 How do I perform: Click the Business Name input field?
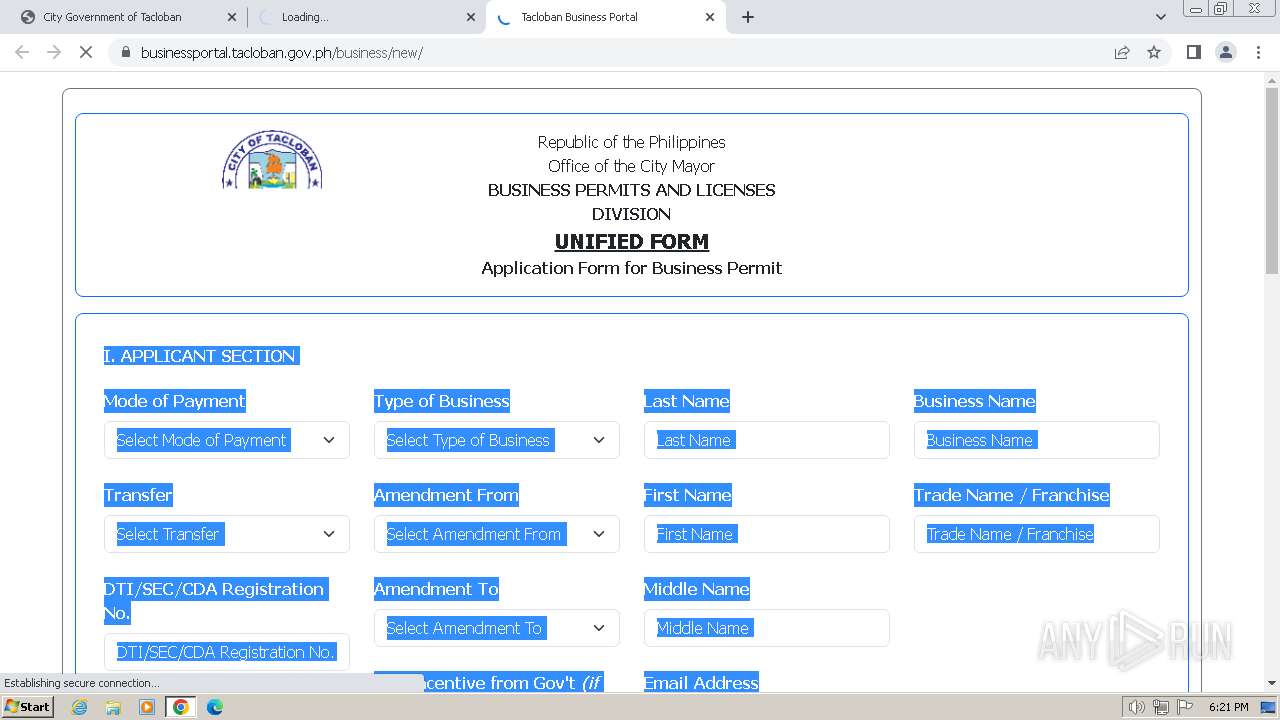[1037, 440]
